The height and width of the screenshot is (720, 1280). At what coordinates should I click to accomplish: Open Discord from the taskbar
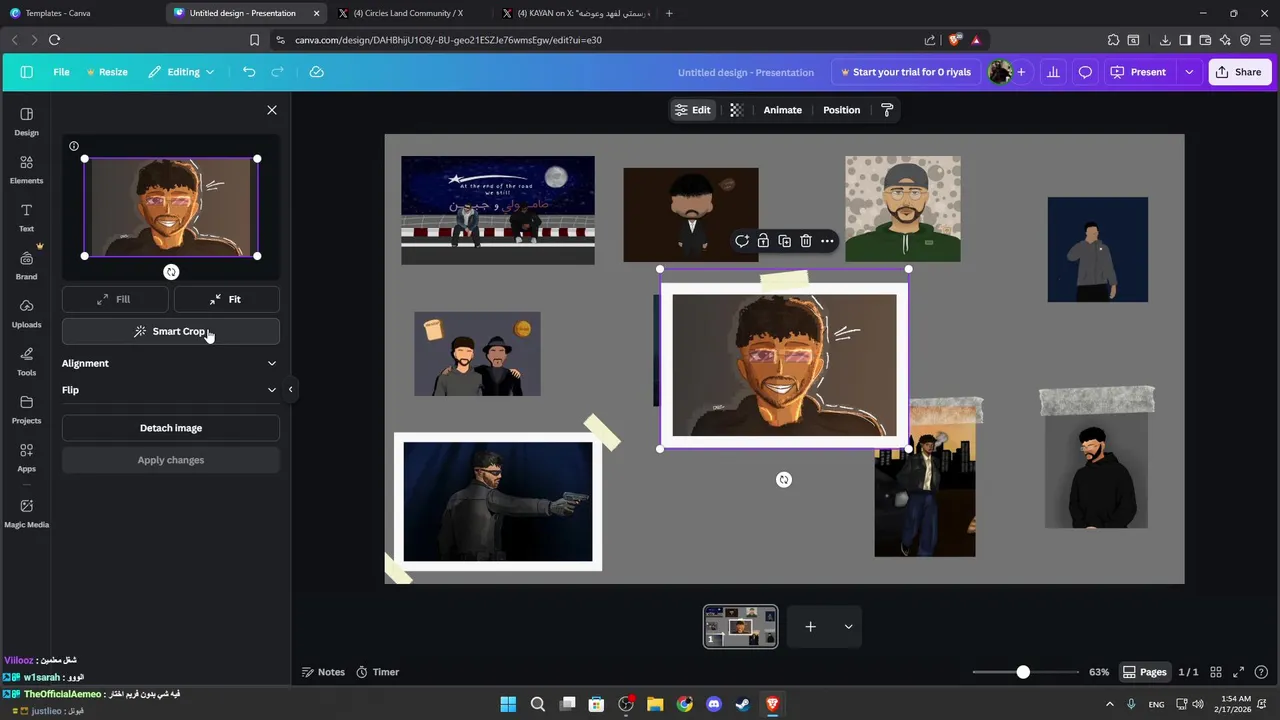713,704
